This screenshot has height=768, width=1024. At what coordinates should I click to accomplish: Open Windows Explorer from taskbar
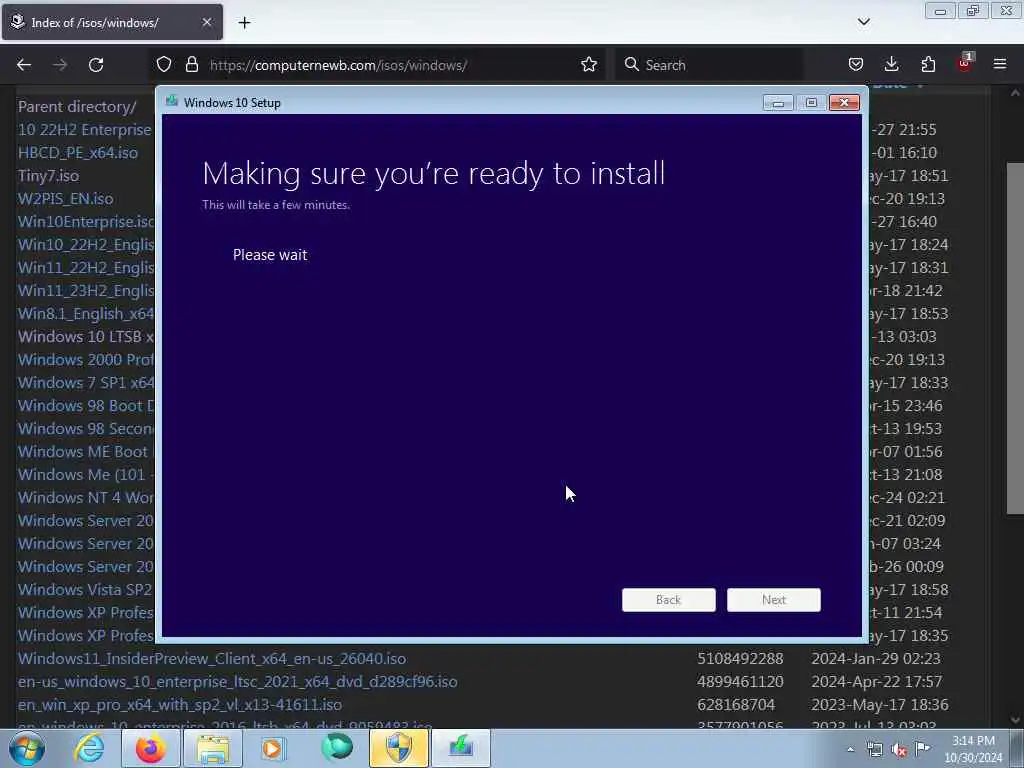[x=212, y=748]
